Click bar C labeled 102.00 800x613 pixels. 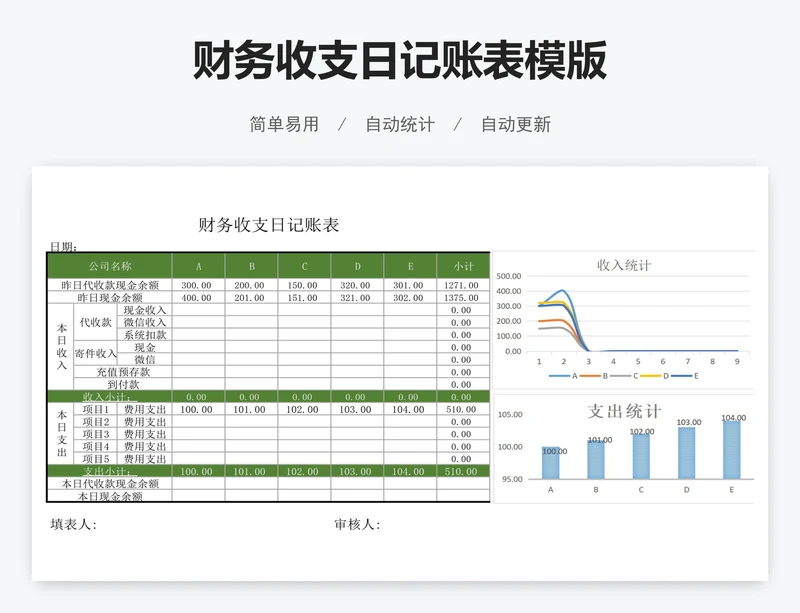641,456
